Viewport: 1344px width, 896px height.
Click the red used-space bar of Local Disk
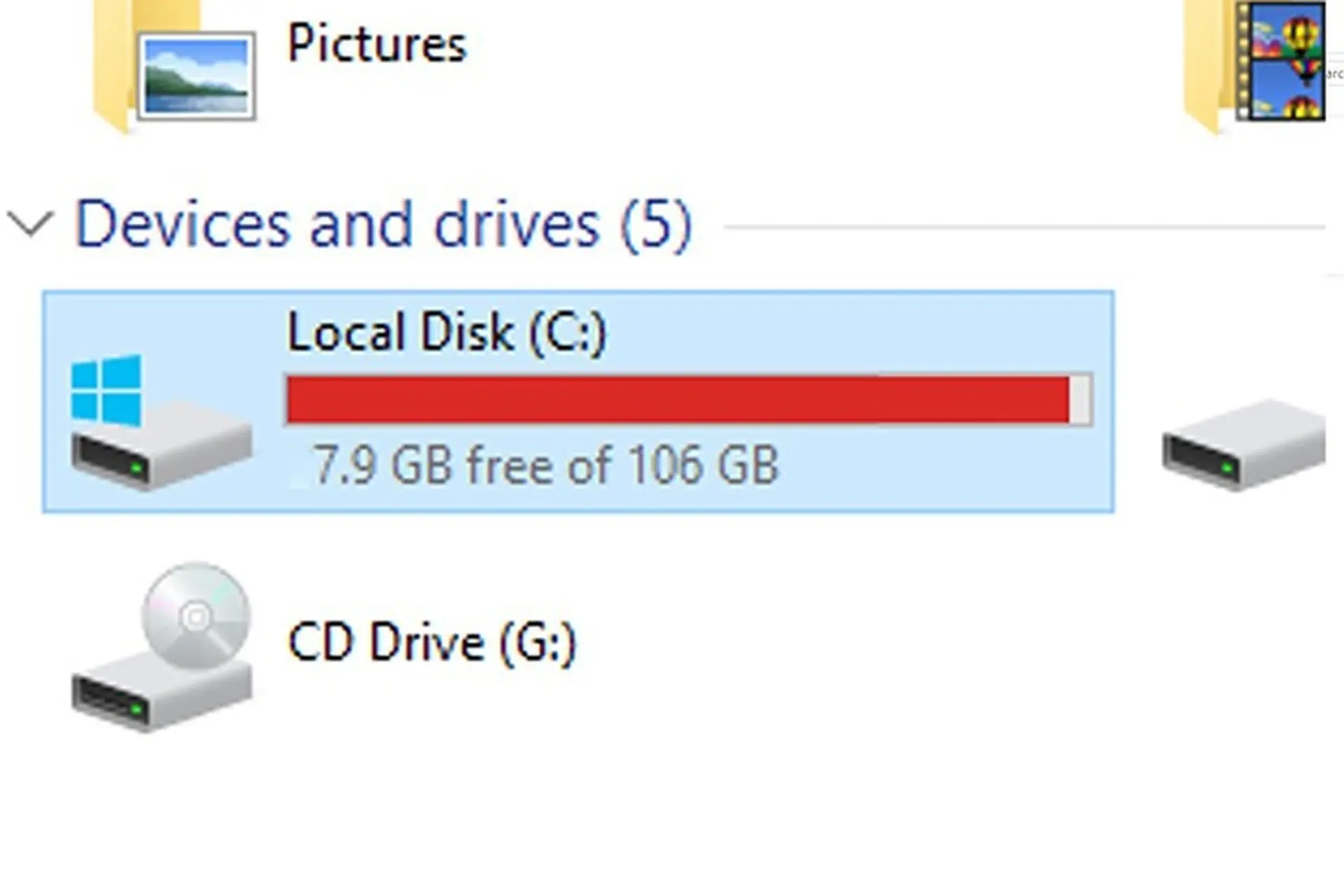[678, 400]
